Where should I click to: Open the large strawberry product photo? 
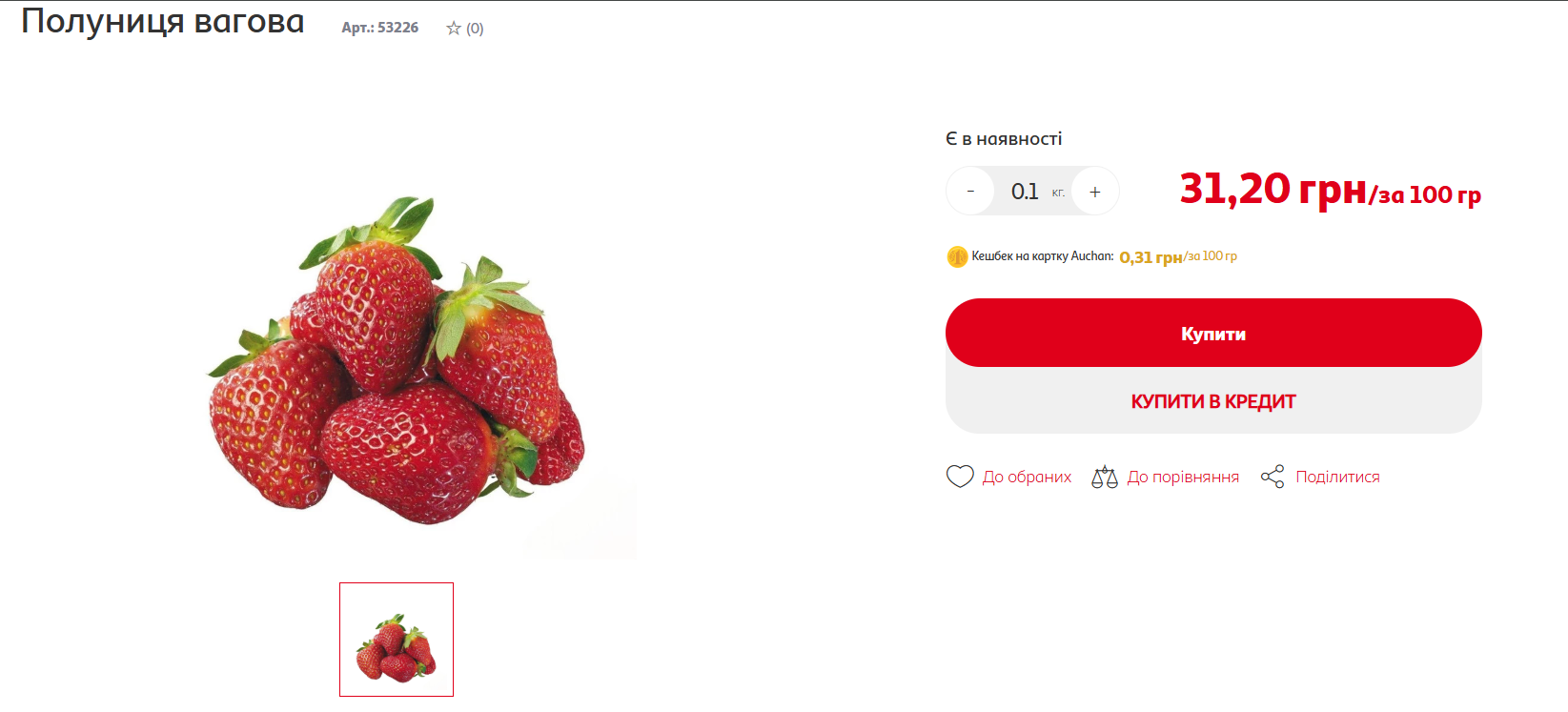pos(397,360)
